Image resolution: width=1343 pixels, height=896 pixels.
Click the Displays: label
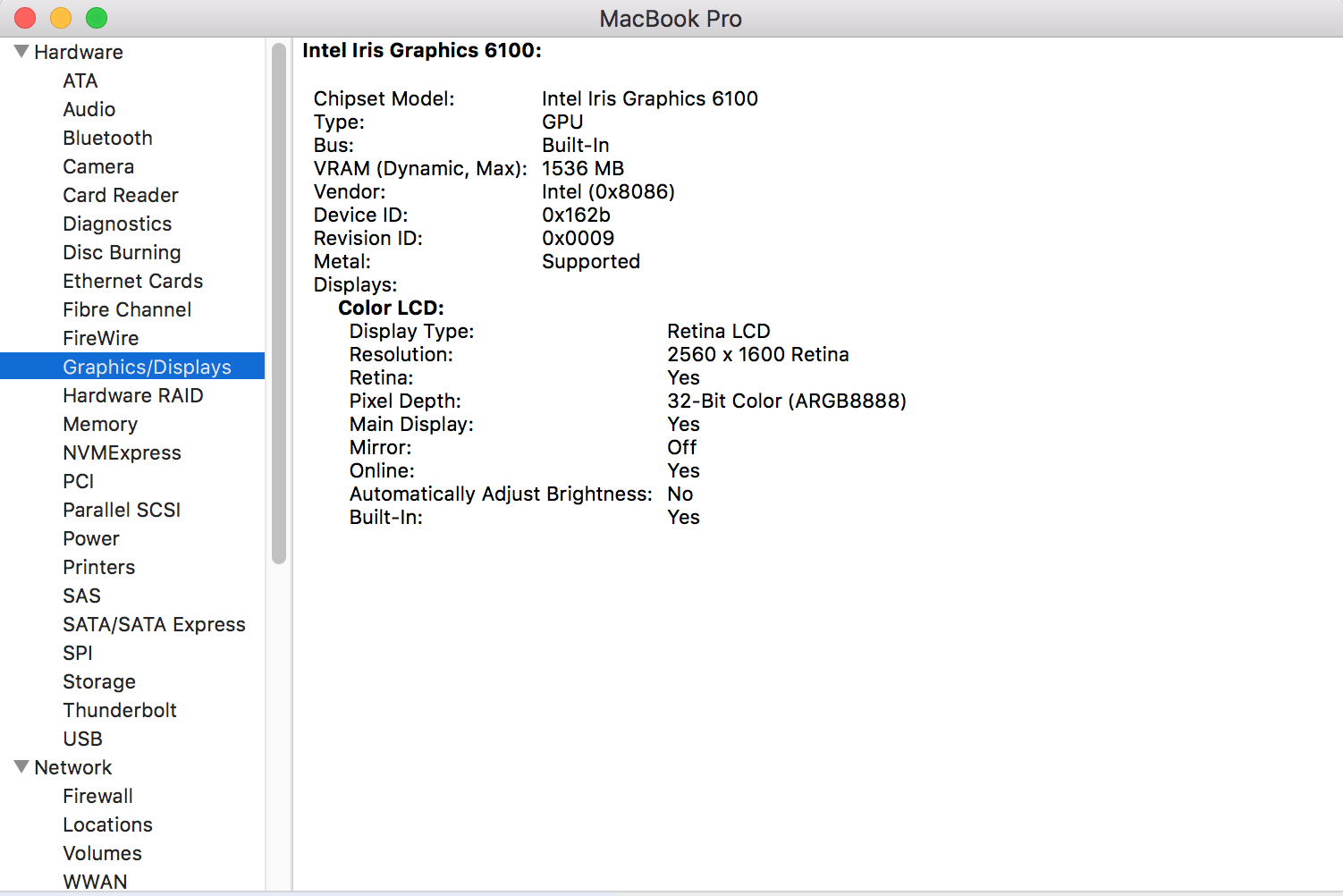click(355, 284)
